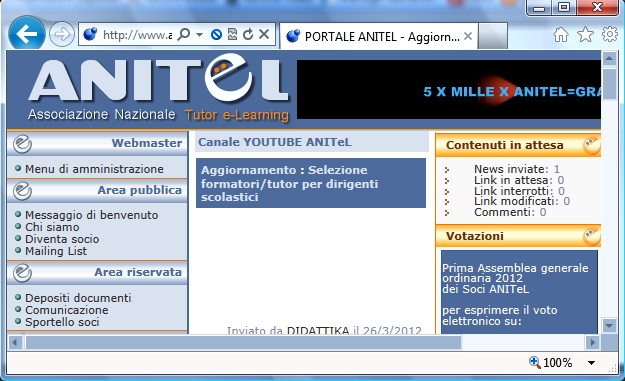625x381 pixels.
Task: Minimize the browser window
Action: click(x=539, y=8)
